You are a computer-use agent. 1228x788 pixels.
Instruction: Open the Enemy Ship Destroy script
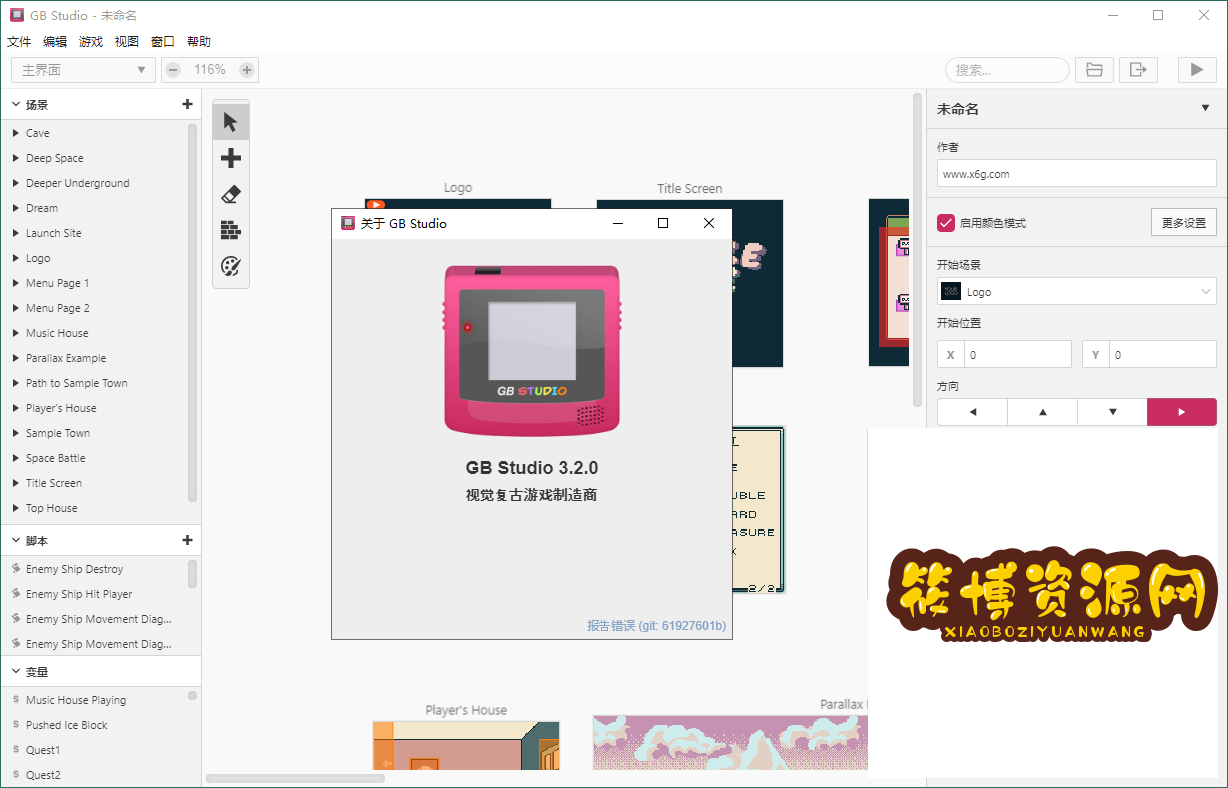75,569
